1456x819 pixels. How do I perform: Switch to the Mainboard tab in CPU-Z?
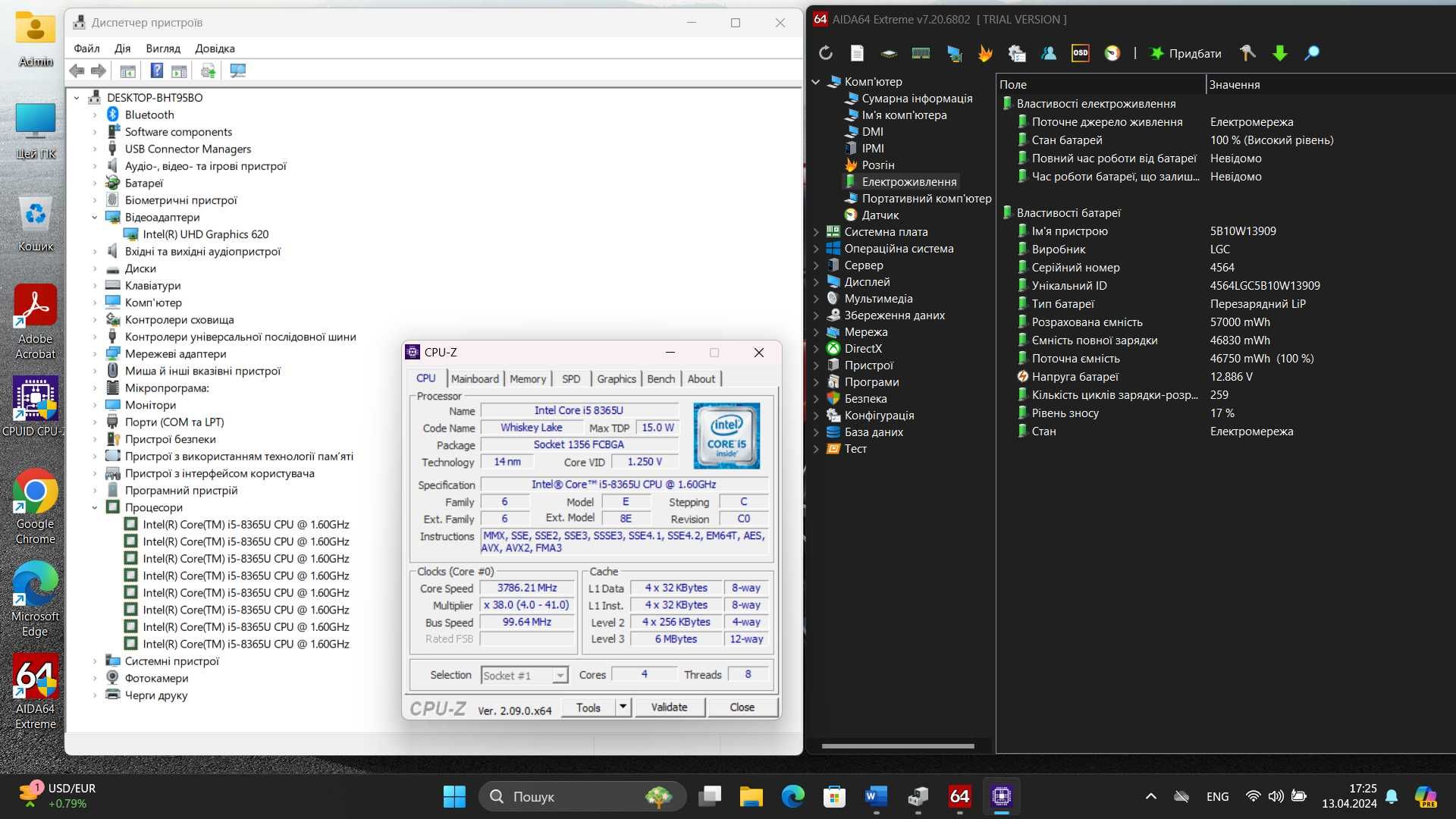pos(475,378)
